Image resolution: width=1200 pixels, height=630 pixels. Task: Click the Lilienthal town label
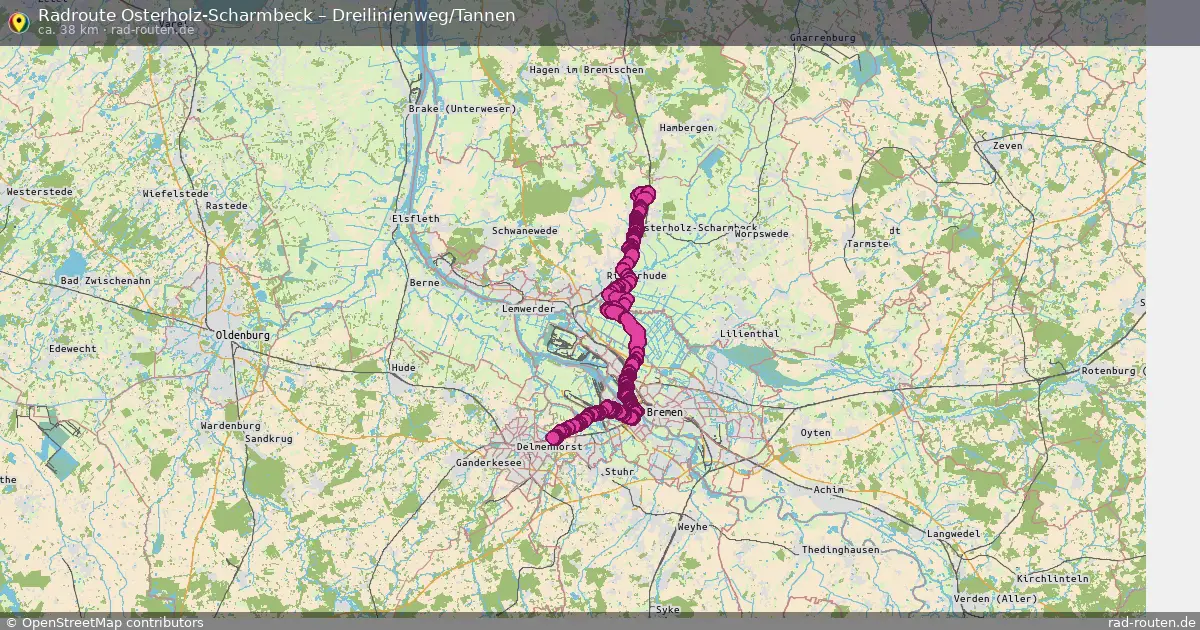click(749, 333)
